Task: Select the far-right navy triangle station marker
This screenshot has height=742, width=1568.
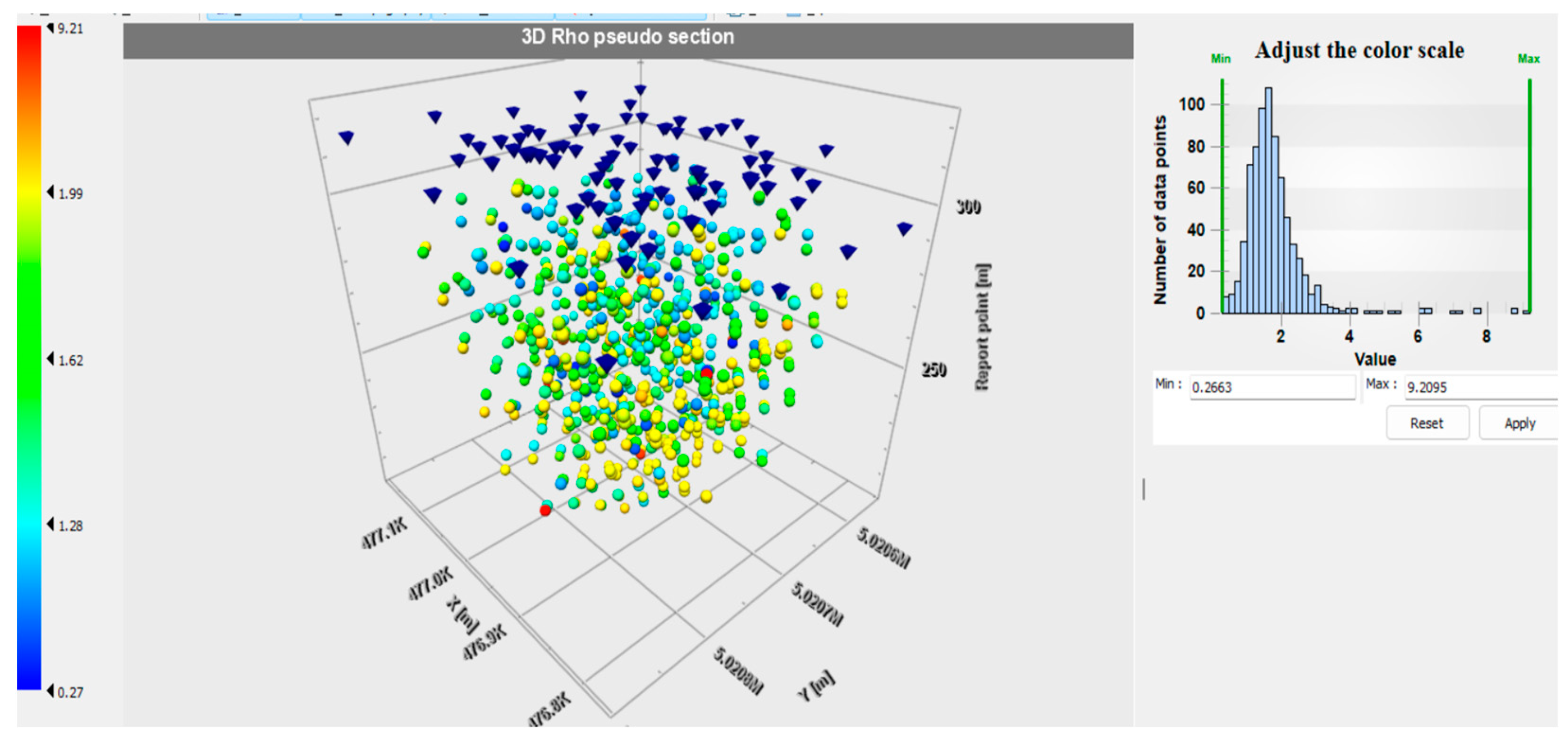Action: (905, 229)
